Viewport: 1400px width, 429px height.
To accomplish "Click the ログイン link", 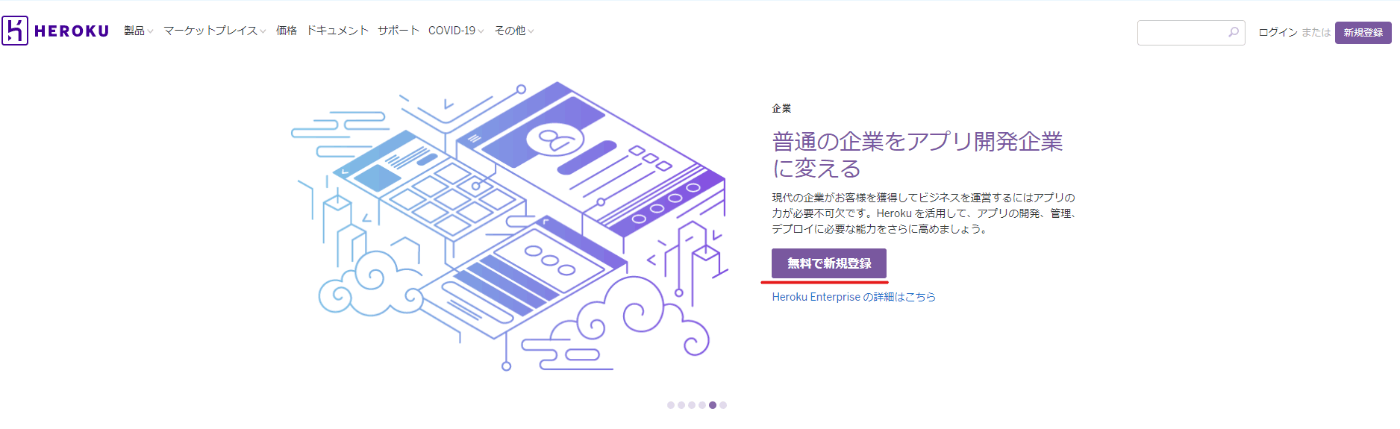I will coord(1277,33).
